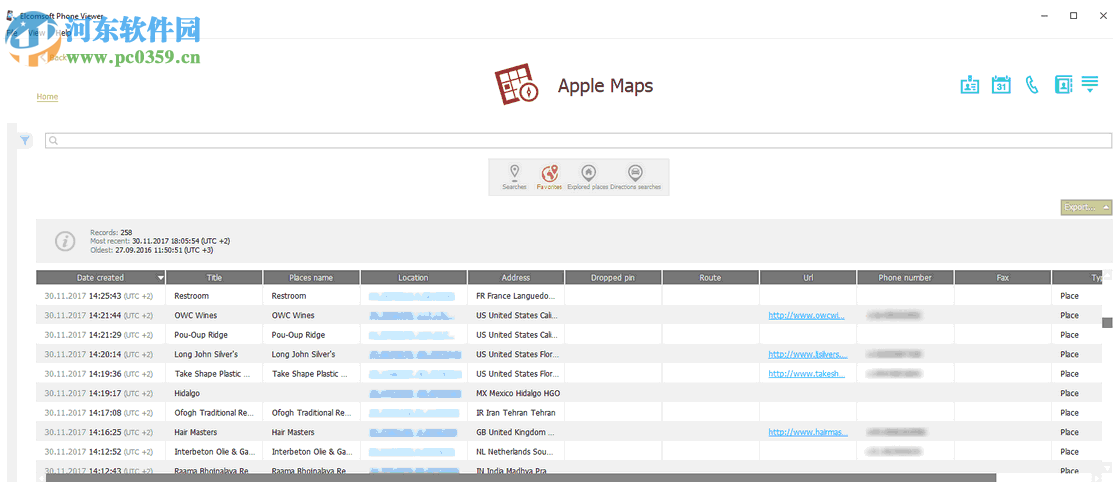This screenshot has width=1113, height=503.
Task: Sort by Date created column
Action: 101,277
